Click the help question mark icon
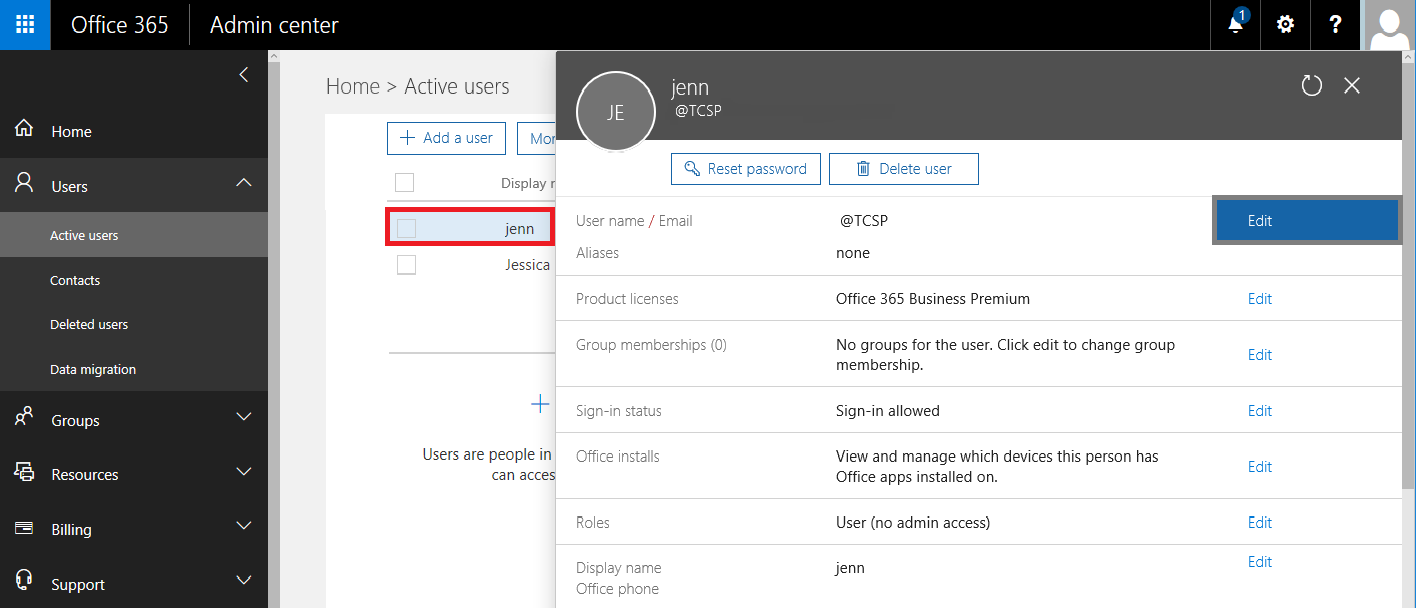This screenshot has width=1416, height=608. [x=1335, y=25]
